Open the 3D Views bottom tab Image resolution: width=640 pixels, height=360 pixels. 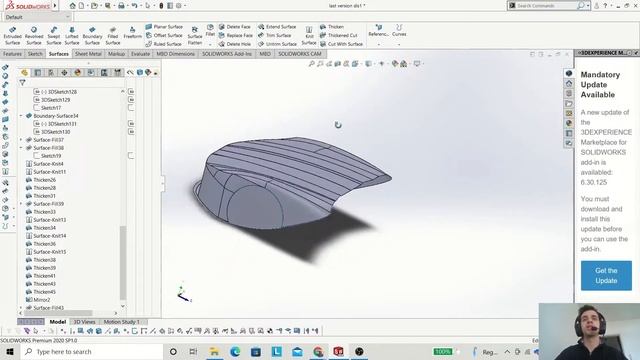[84, 322]
